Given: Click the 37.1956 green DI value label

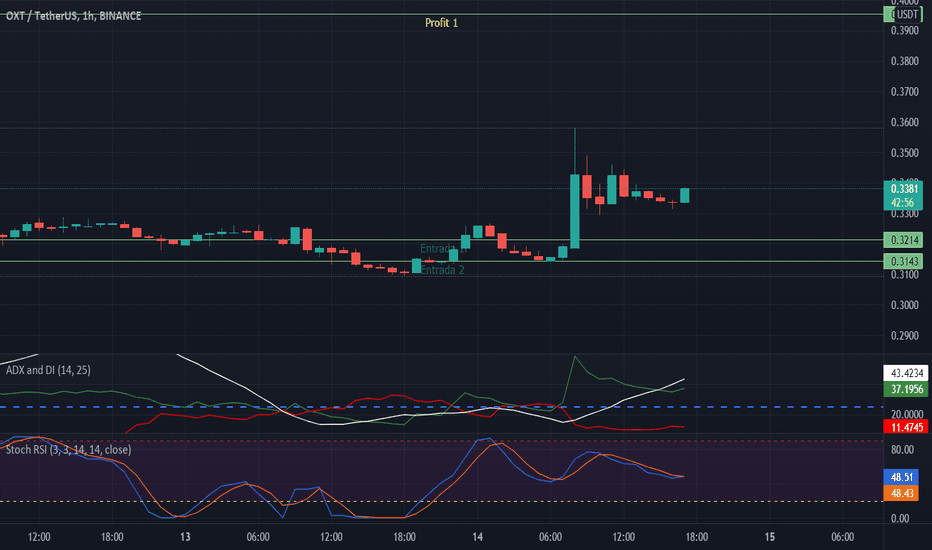Looking at the screenshot, I should point(905,389).
